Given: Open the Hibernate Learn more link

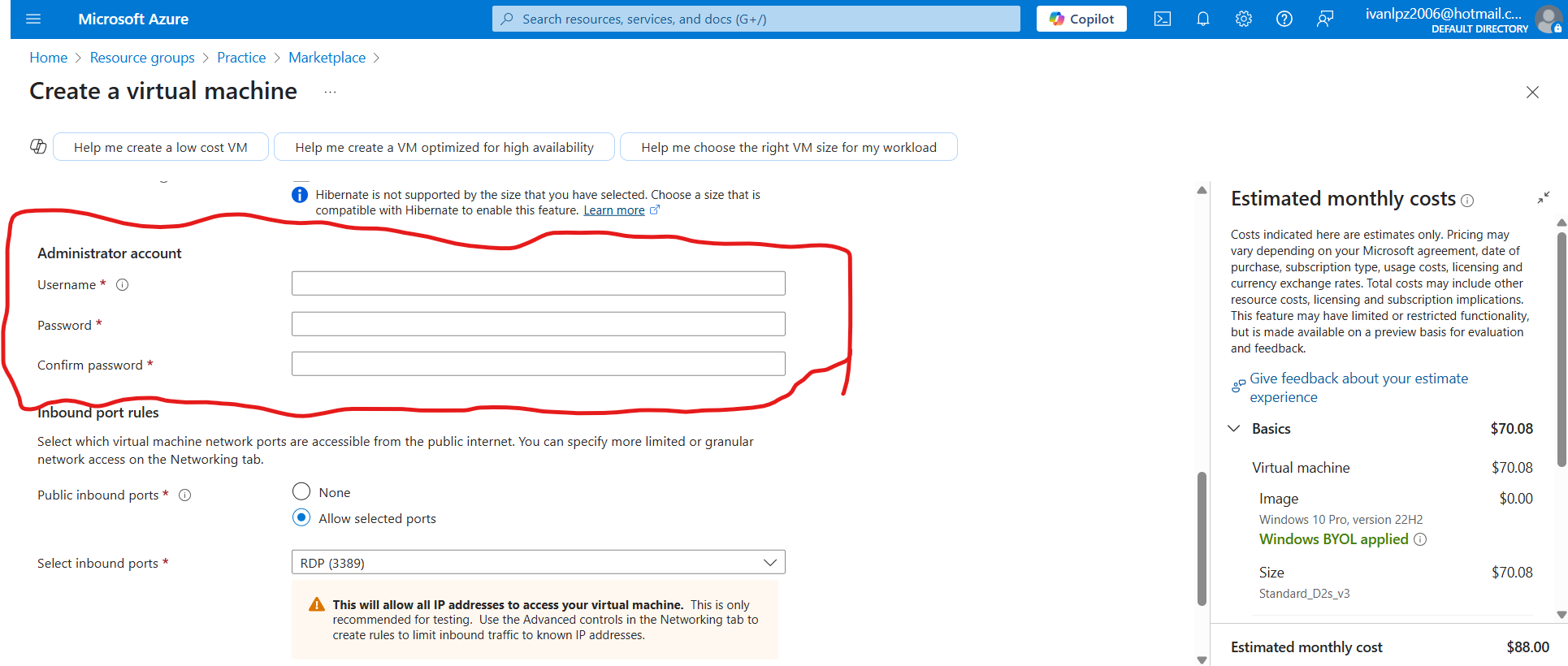Looking at the screenshot, I should [614, 210].
